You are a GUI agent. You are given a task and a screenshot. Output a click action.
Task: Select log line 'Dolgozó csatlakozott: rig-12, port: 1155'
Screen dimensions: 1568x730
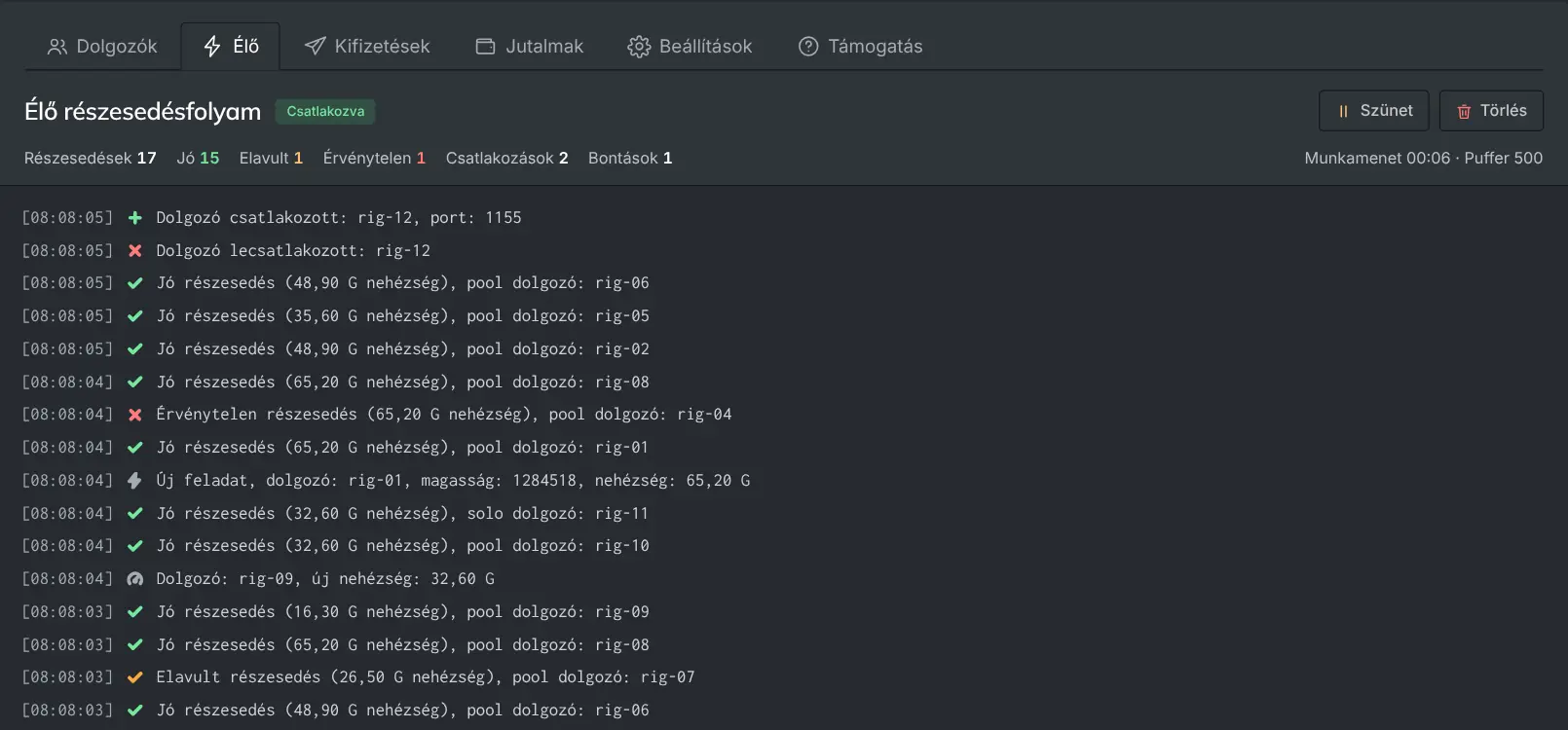tap(339, 218)
